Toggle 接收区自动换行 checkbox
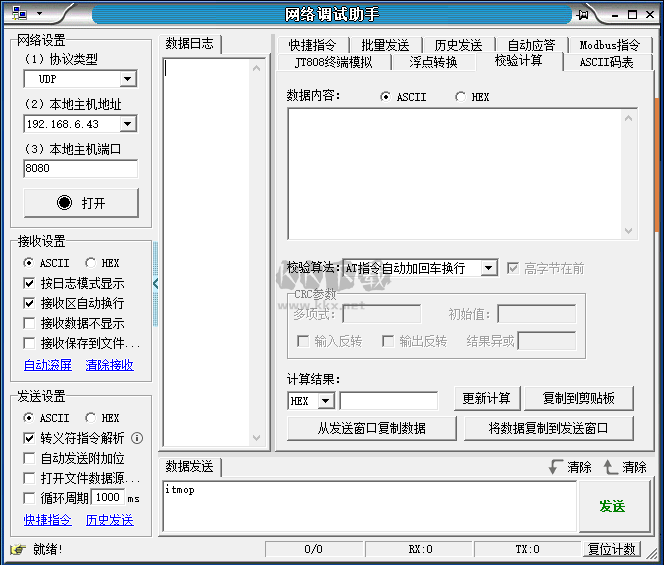Viewport: 664px width, 565px height. pos(29,303)
